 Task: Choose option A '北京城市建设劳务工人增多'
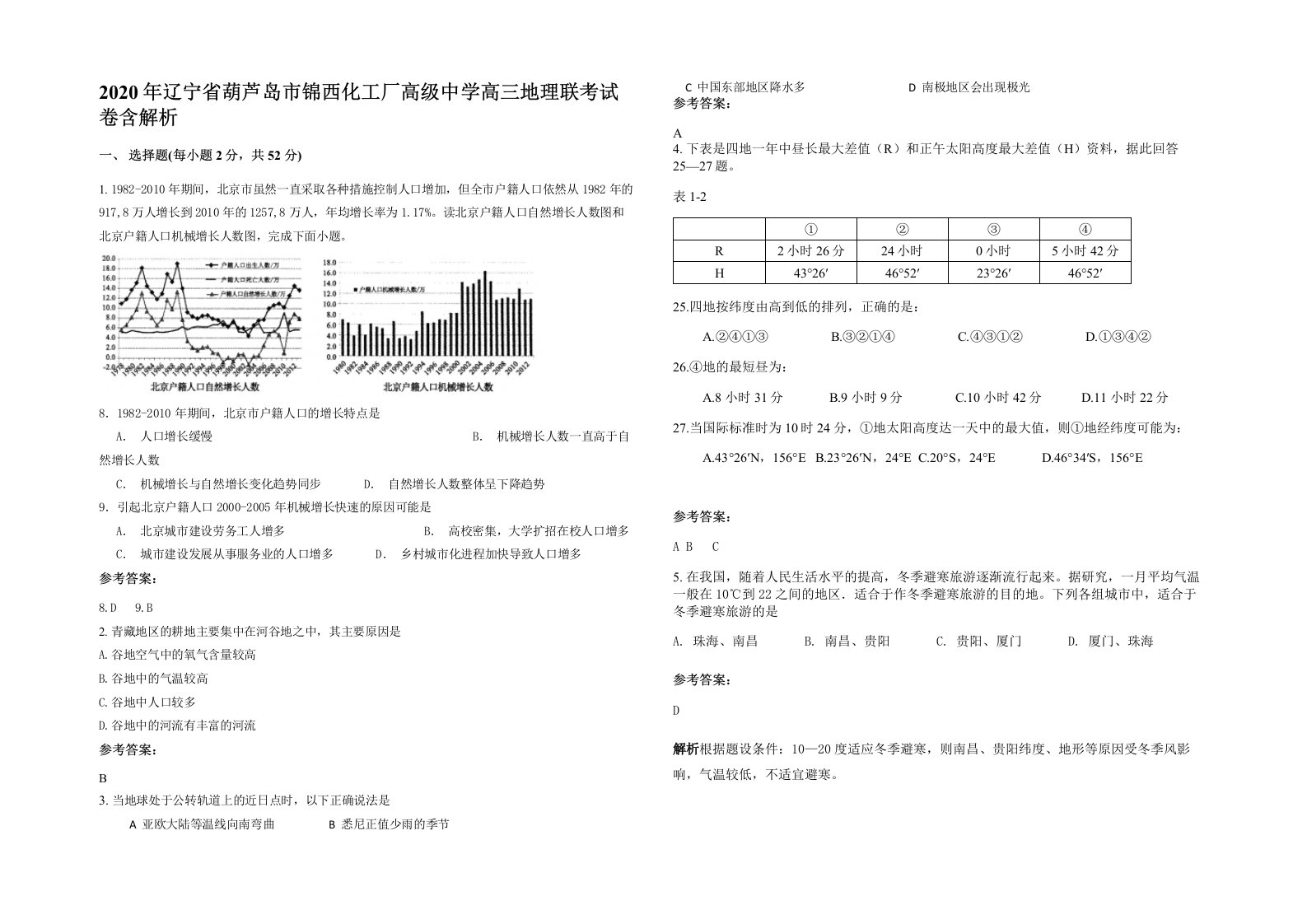coord(200,531)
